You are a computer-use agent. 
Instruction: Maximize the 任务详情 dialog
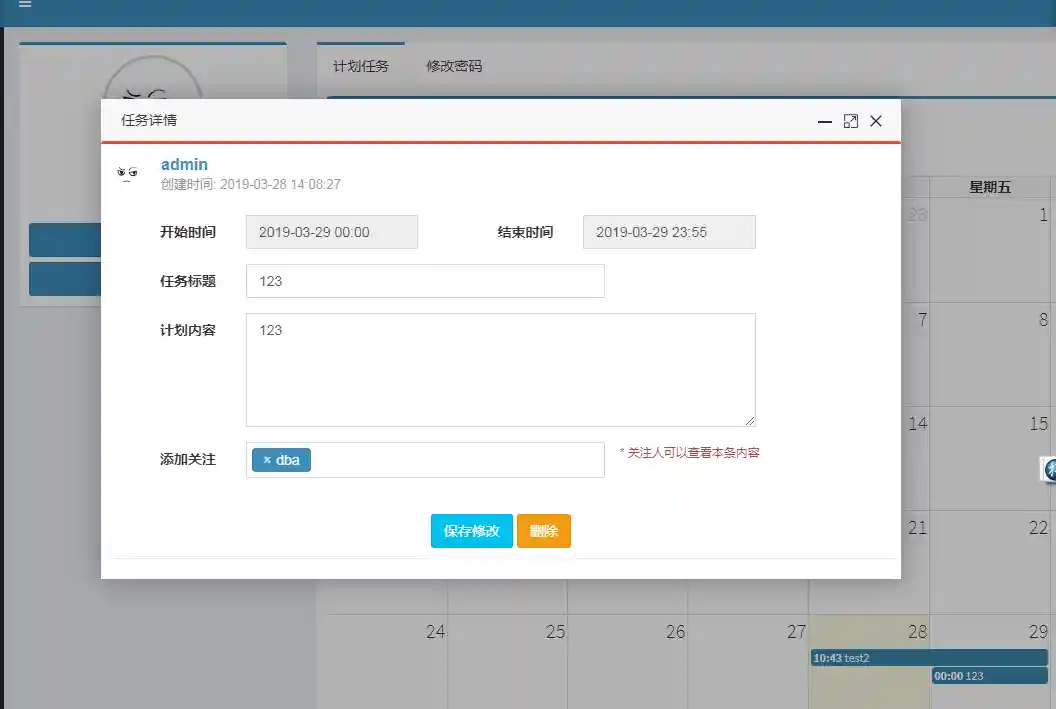coord(851,121)
